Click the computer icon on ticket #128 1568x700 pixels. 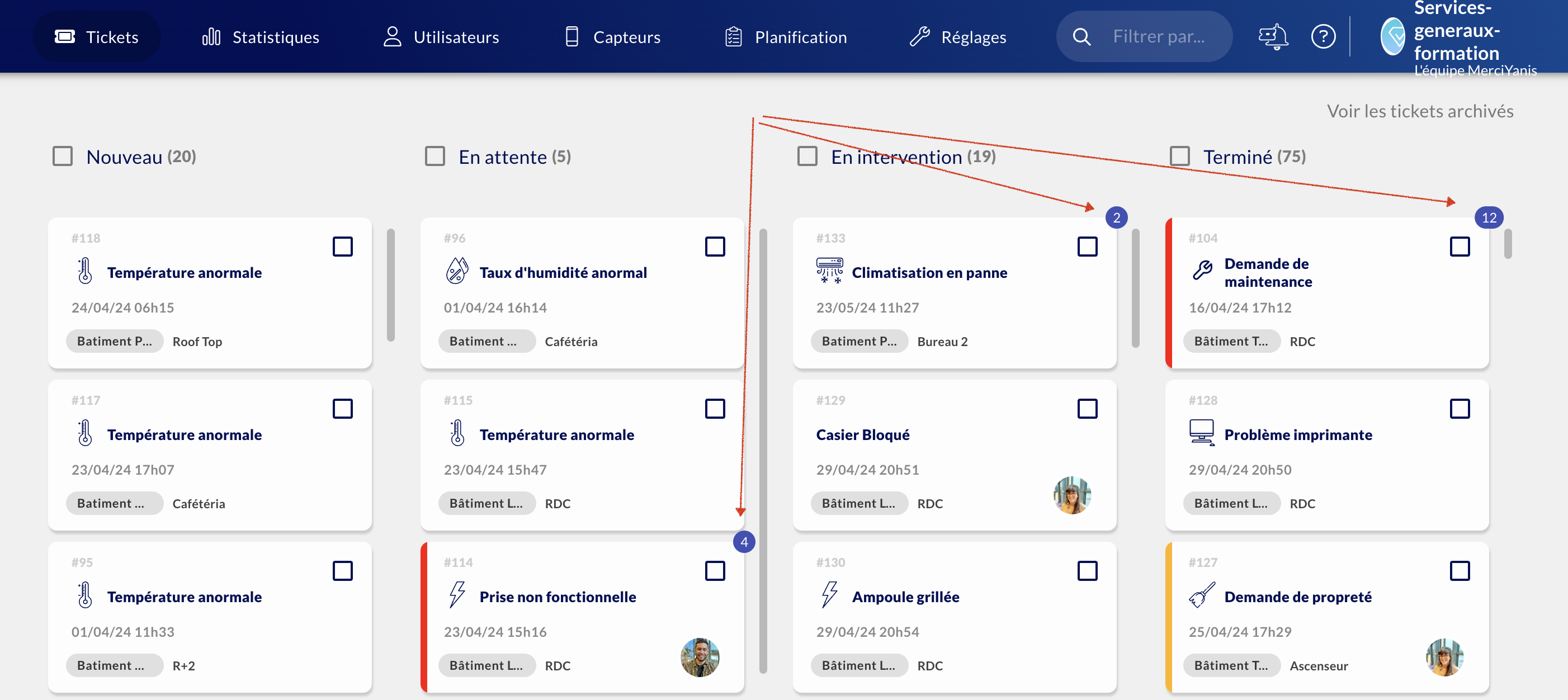pyautogui.click(x=1201, y=433)
